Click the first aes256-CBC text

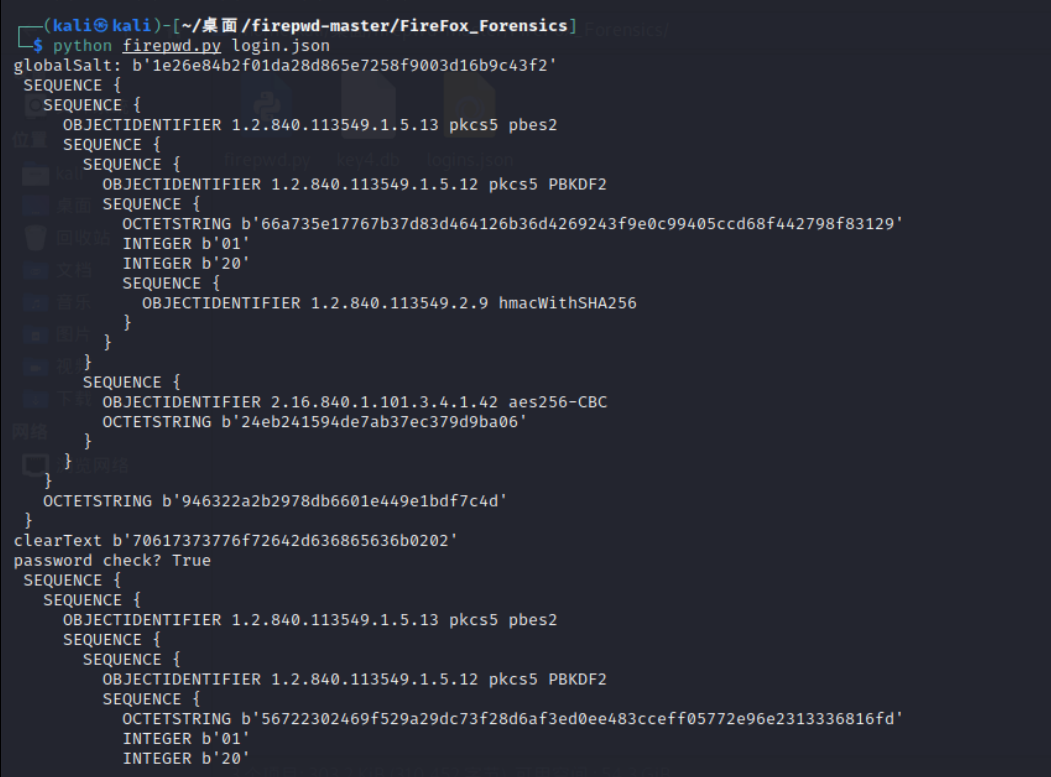[x=557, y=402]
